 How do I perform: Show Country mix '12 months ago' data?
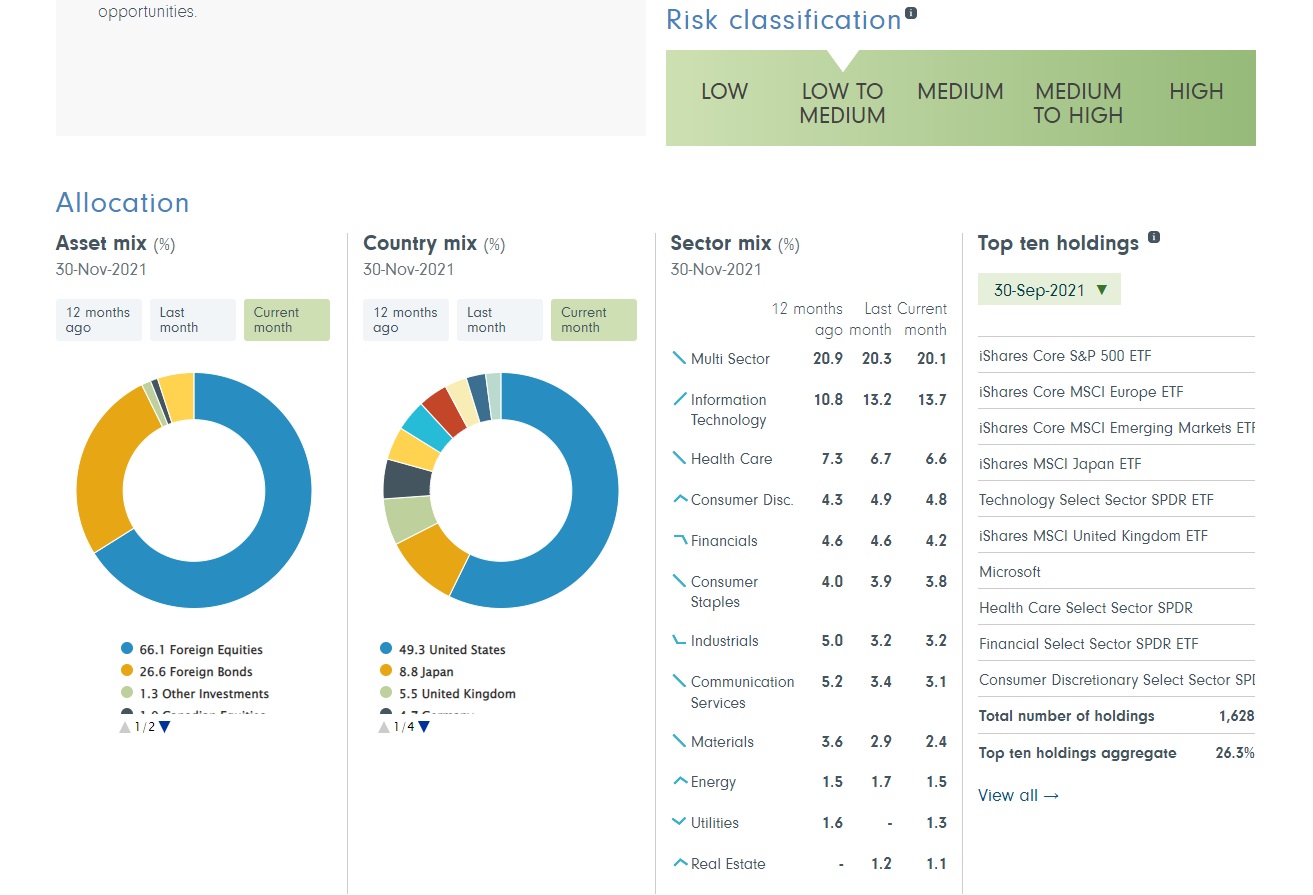coord(405,320)
